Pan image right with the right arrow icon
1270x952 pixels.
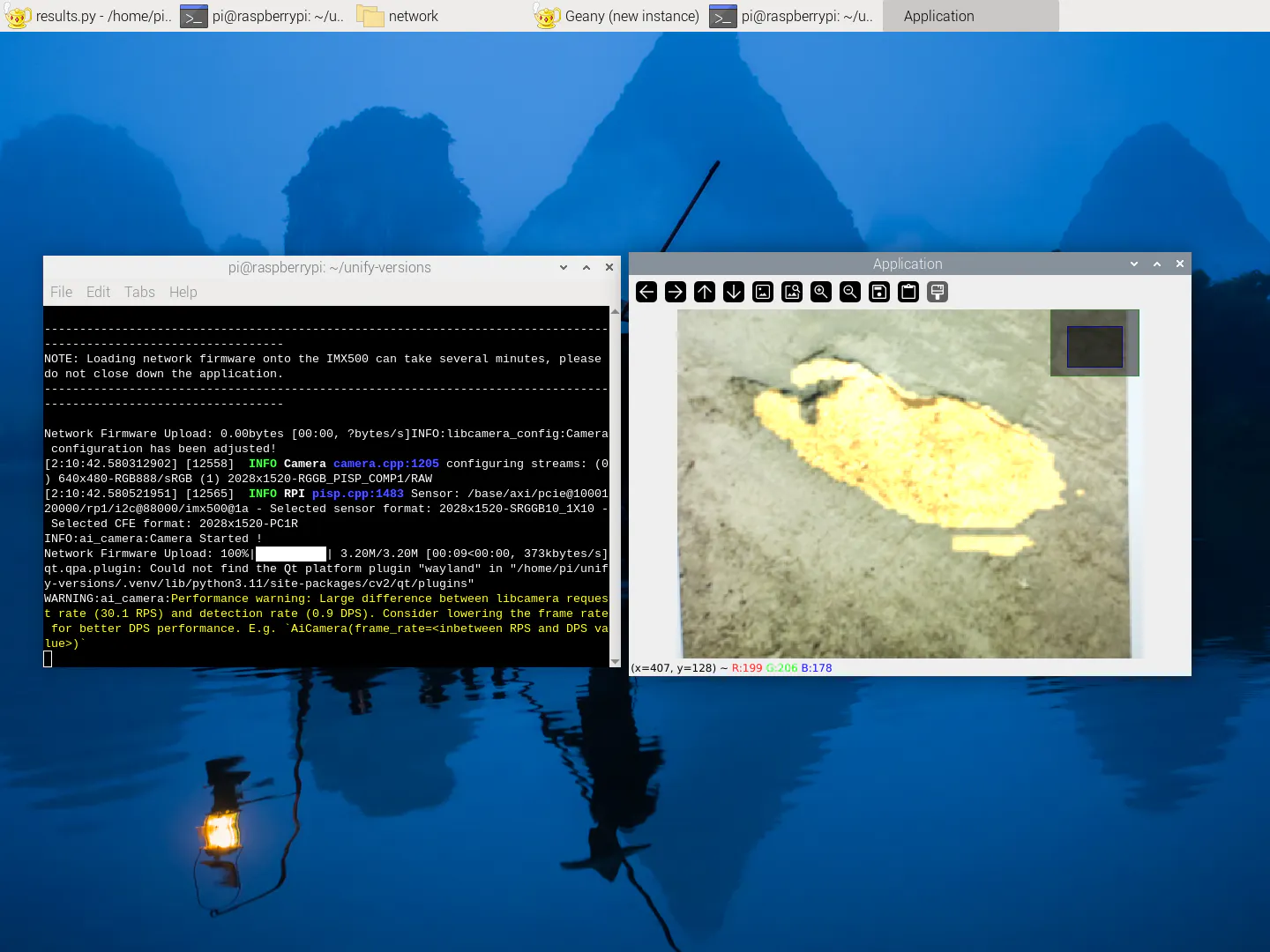tap(676, 292)
